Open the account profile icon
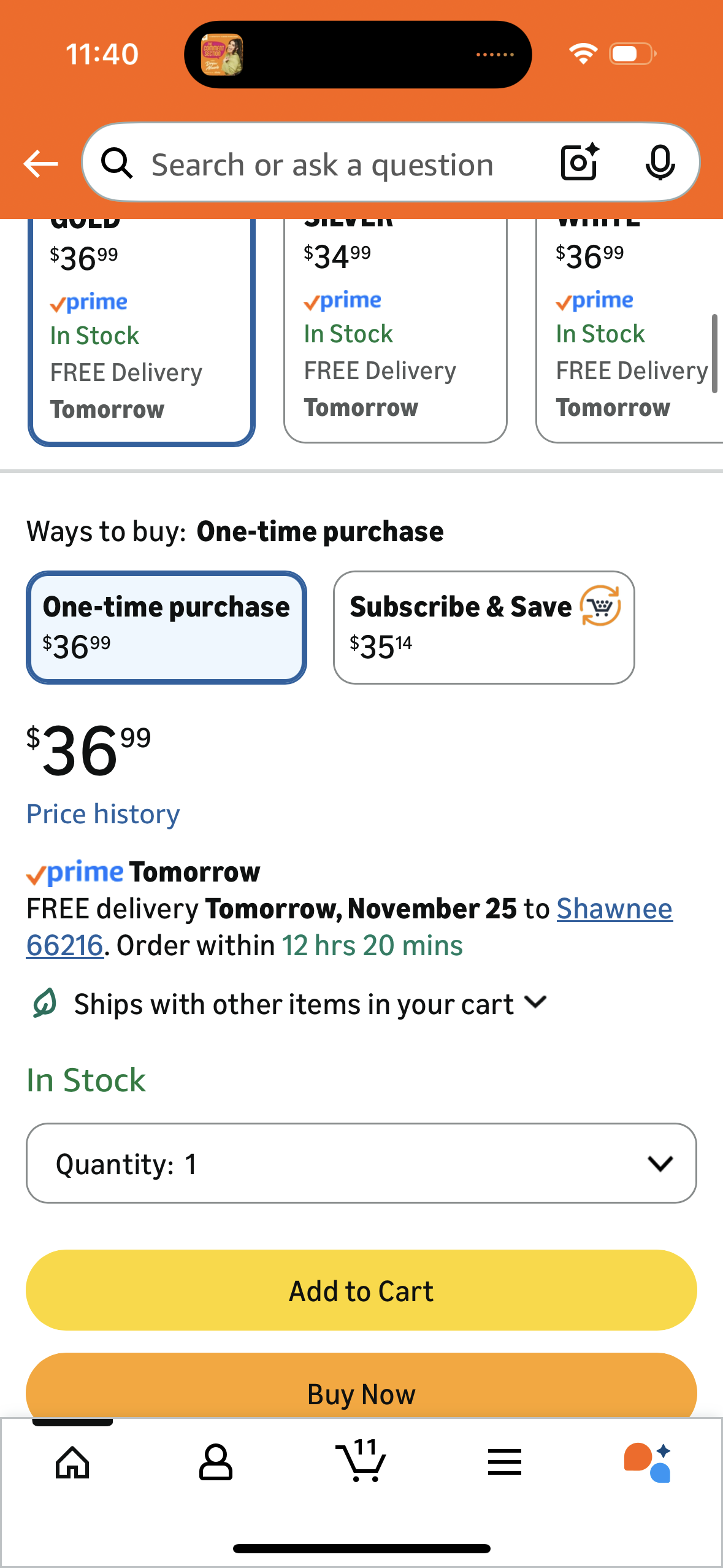 click(x=216, y=1462)
